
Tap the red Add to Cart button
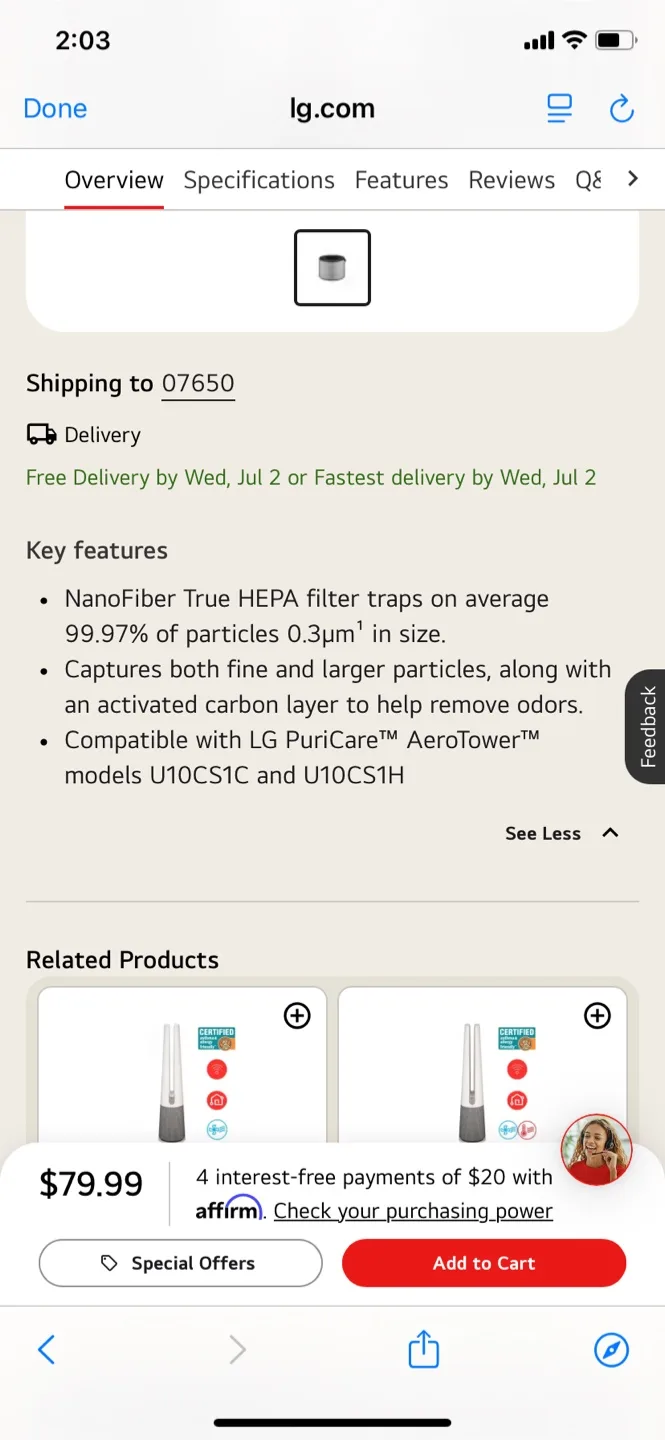[484, 1263]
